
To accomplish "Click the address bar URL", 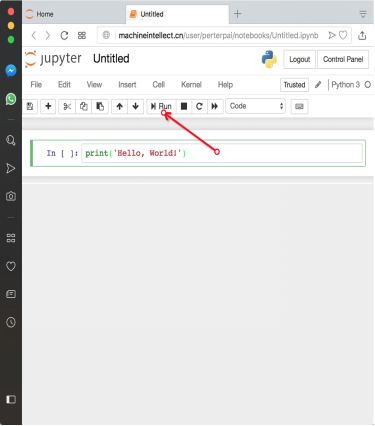I will click(x=218, y=35).
